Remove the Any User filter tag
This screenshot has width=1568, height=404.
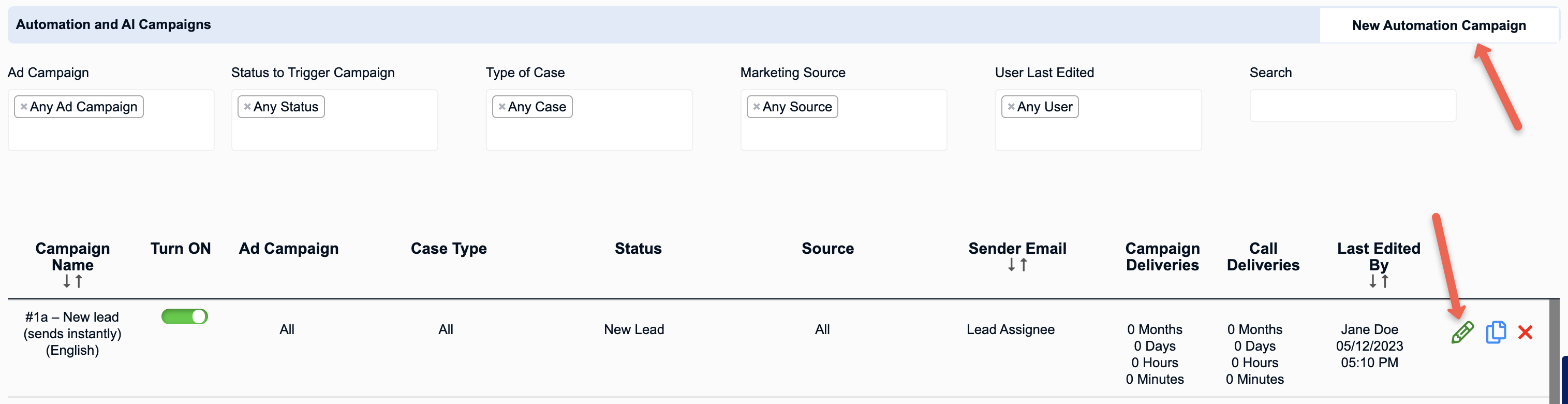(x=1011, y=107)
